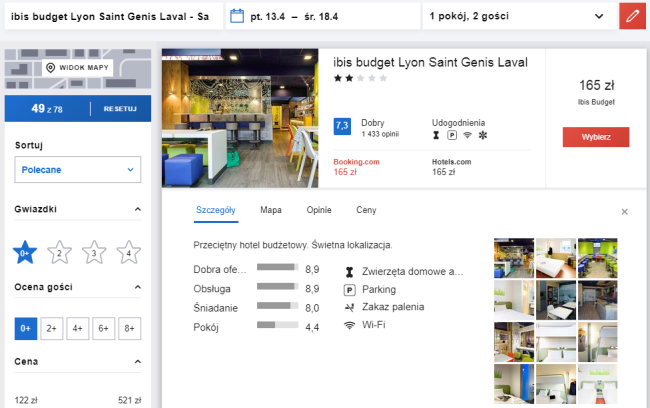Open the Polecane sort dropdown
The image size is (650, 408).
click(77, 170)
